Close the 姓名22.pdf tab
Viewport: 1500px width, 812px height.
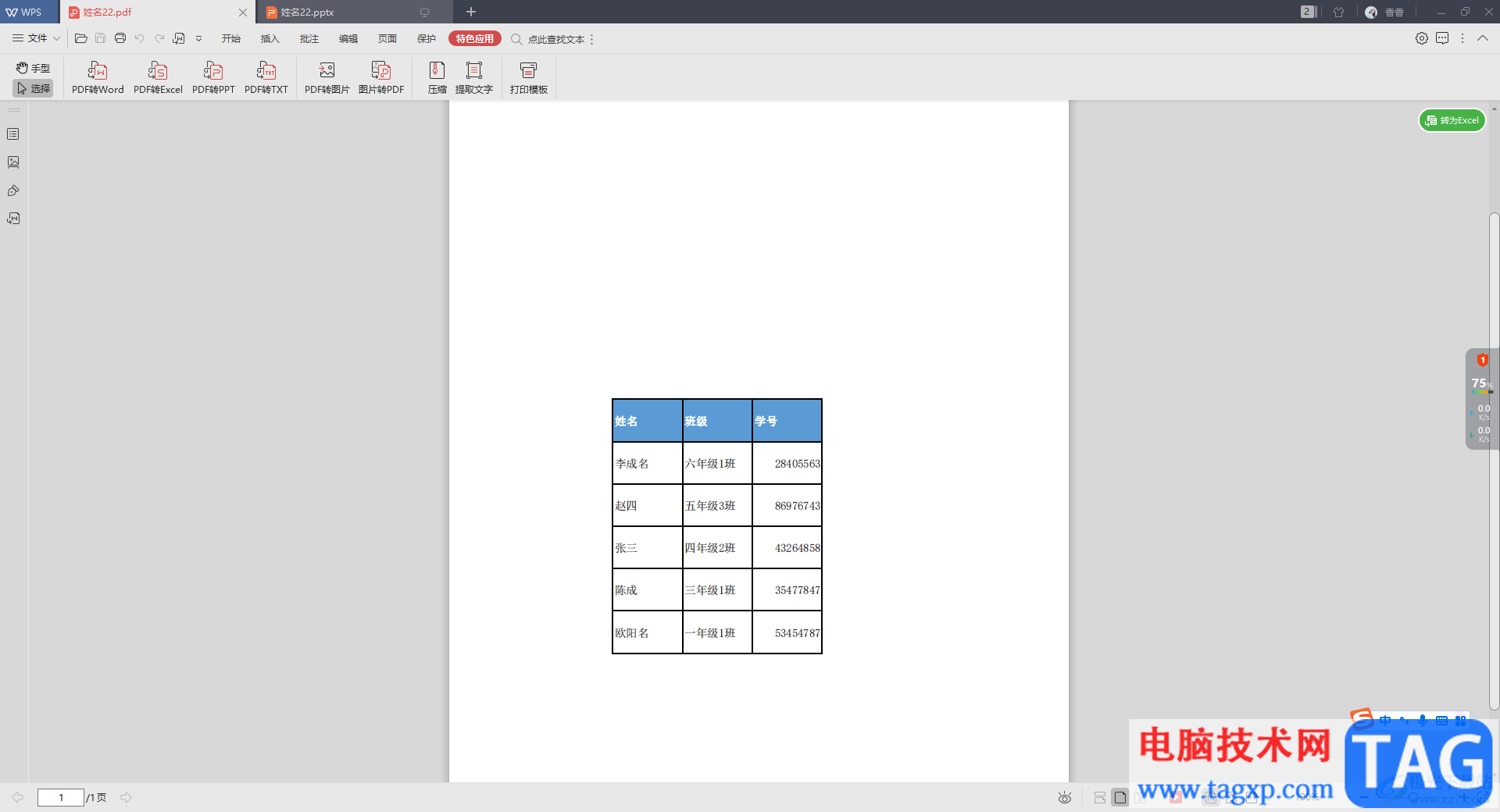pyautogui.click(x=243, y=12)
